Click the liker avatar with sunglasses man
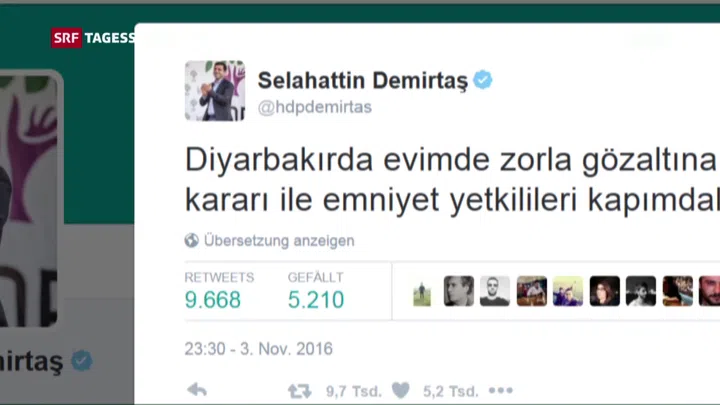720x405 pixels. [495, 291]
